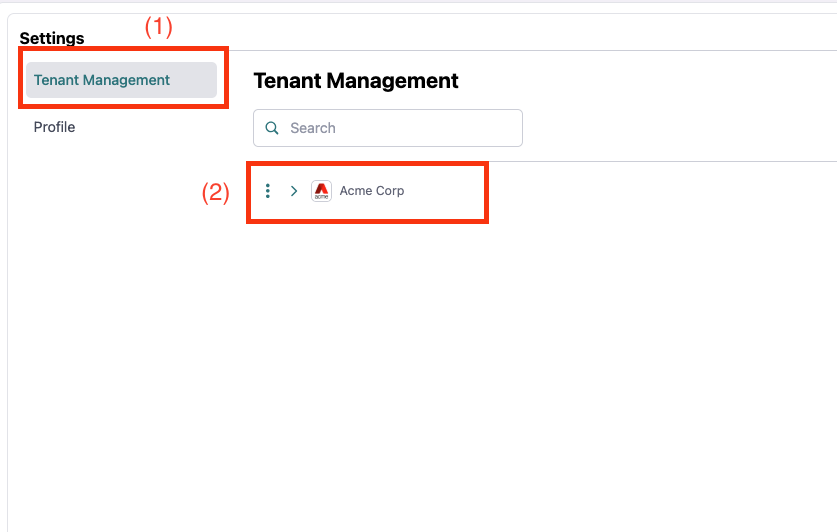
Task: Switch to the Profile settings section
Action: pyautogui.click(x=55, y=127)
